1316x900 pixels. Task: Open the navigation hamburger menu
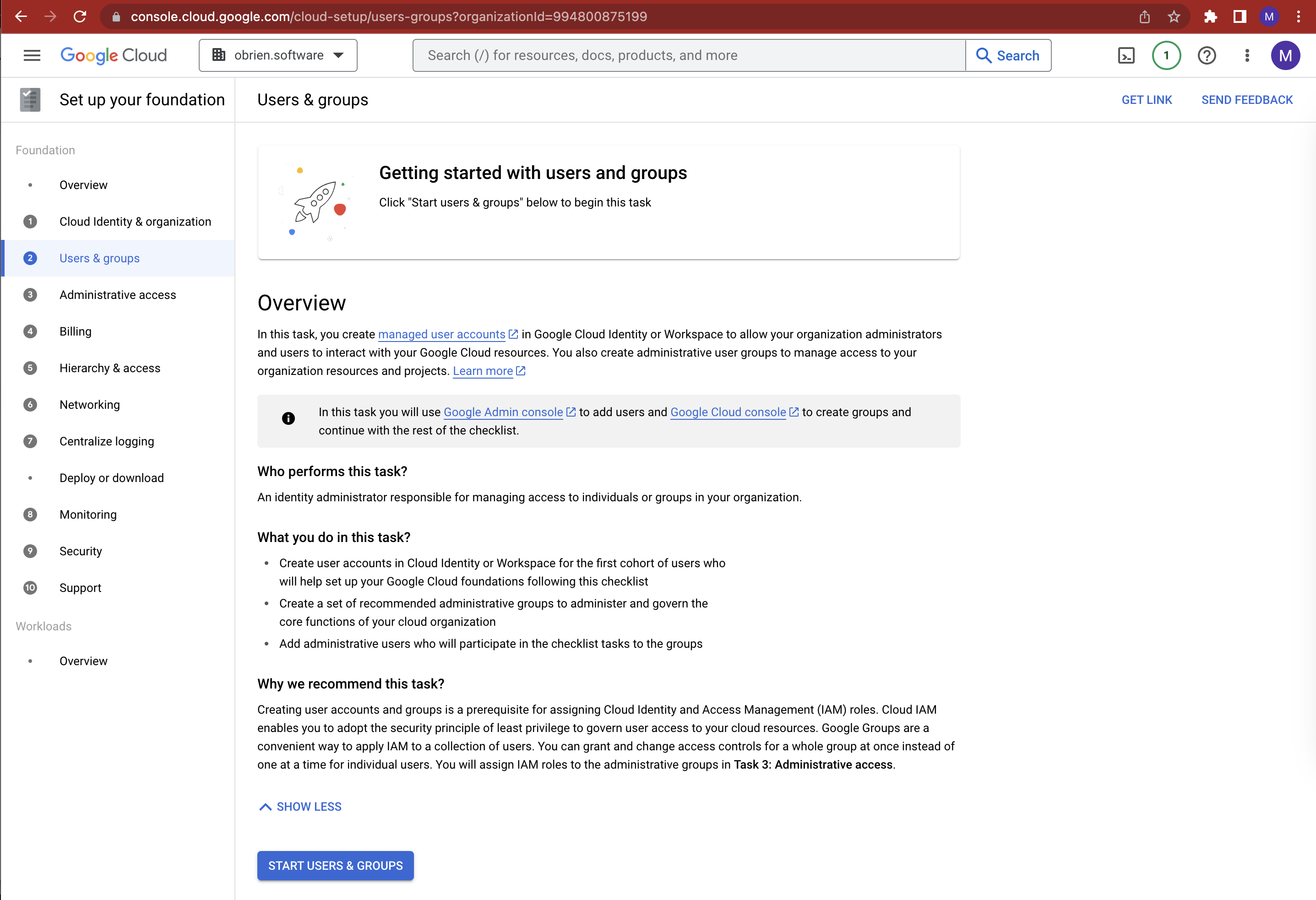click(x=32, y=55)
